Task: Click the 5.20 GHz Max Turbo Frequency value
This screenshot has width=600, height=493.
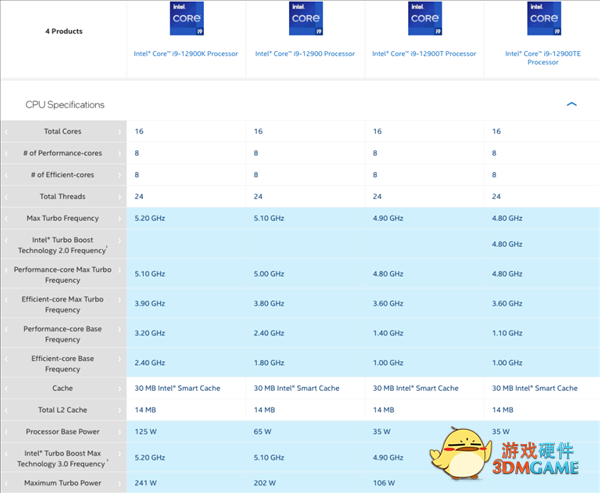Action: pos(150,218)
